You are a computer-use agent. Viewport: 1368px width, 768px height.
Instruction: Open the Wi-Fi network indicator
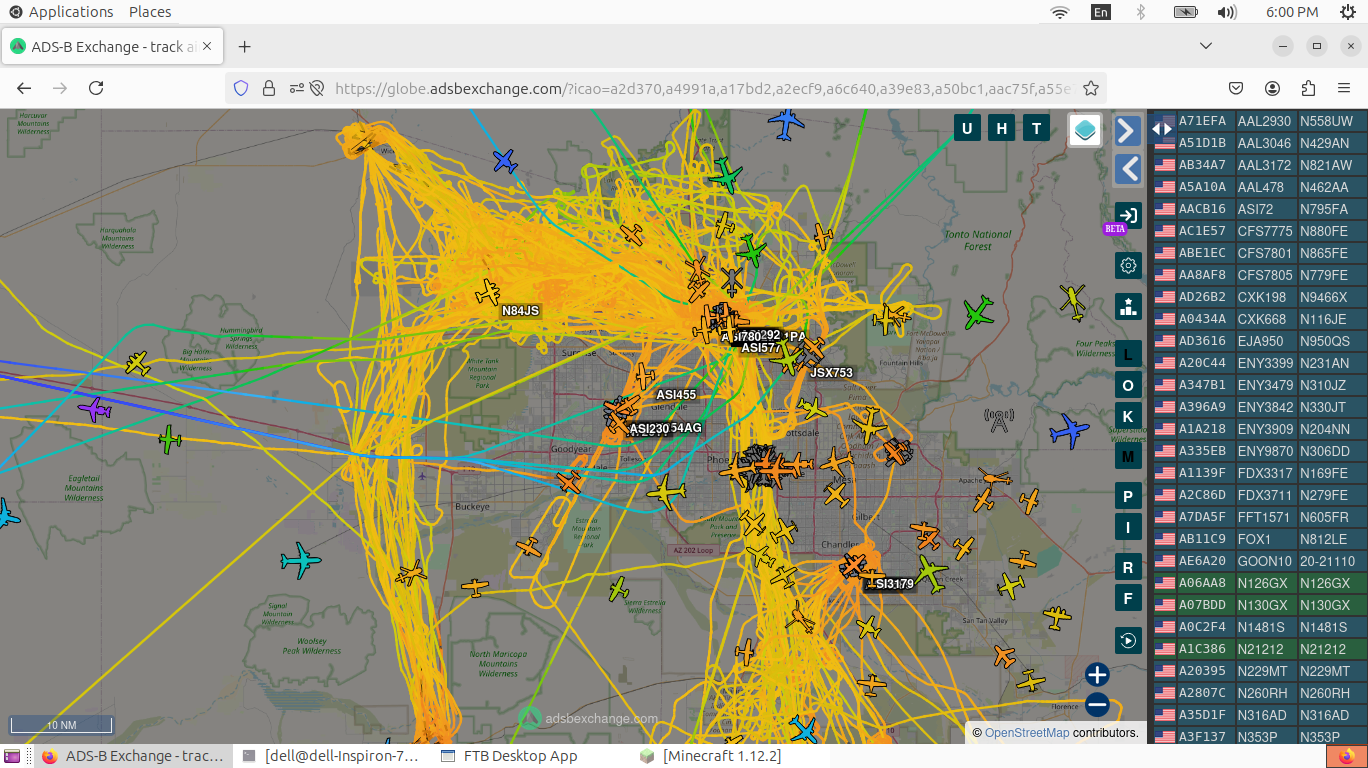tap(1060, 12)
